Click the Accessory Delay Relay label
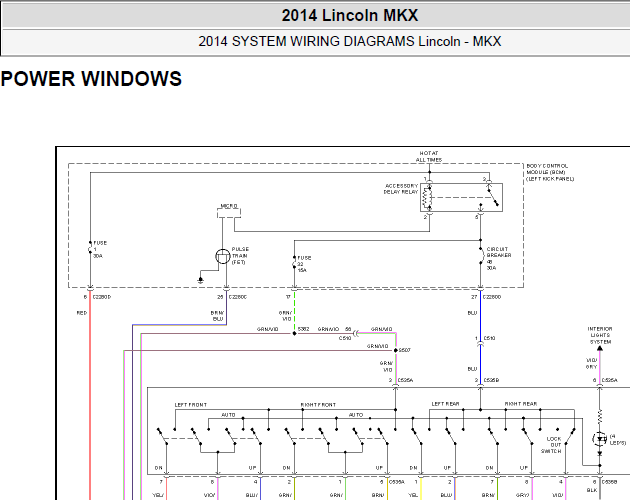This screenshot has height=500, width=630. [401, 189]
